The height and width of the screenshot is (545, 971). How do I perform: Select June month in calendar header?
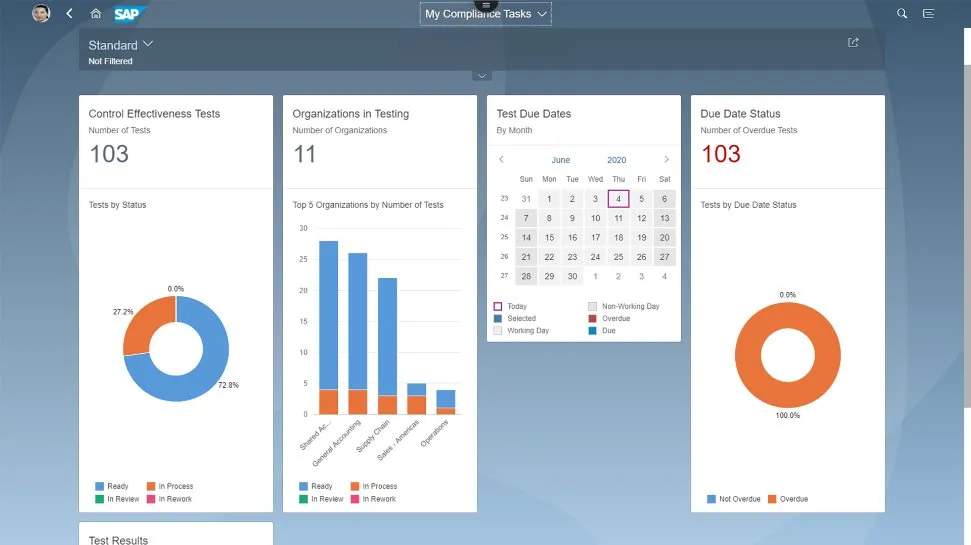tap(561, 160)
